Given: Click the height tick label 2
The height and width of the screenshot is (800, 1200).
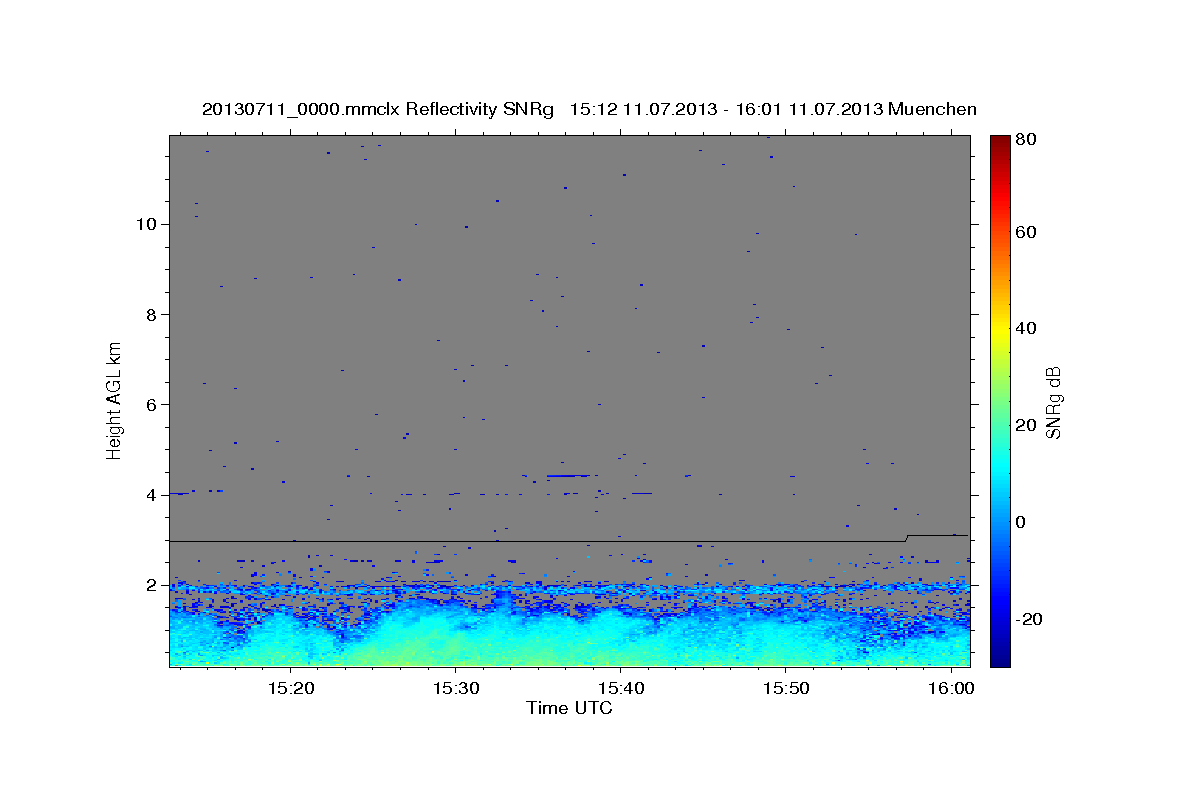Looking at the screenshot, I should (x=153, y=584).
